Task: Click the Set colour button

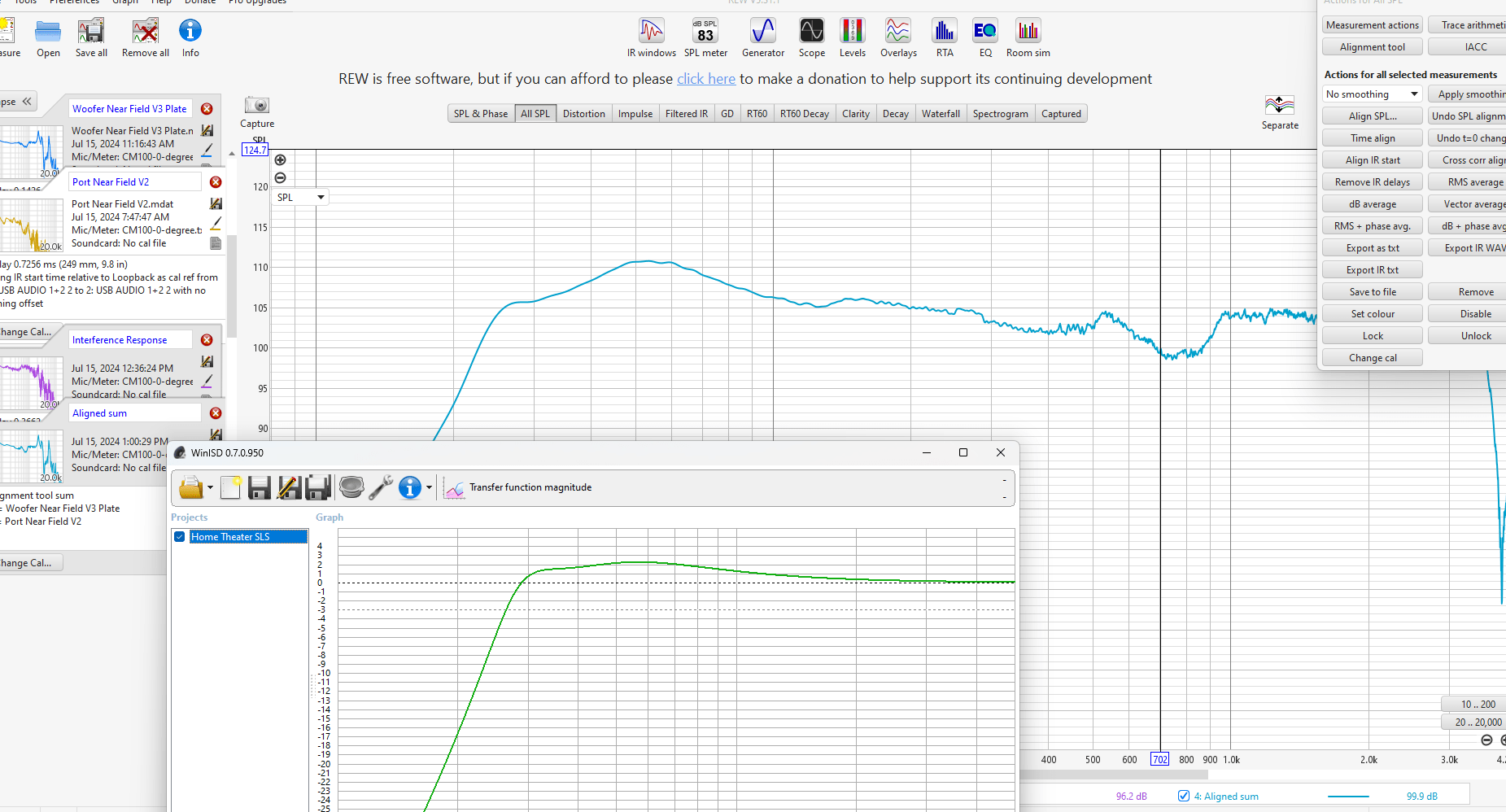Action: pyautogui.click(x=1373, y=314)
